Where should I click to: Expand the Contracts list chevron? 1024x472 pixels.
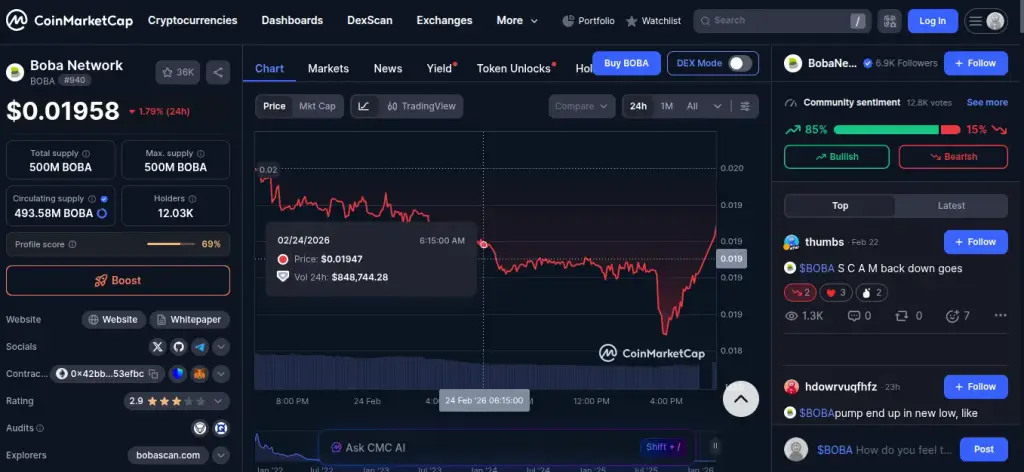[x=221, y=374]
